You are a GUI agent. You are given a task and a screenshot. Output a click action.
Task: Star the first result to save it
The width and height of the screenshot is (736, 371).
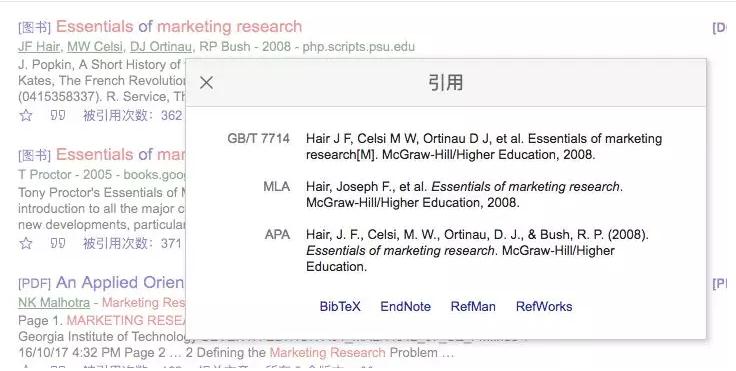coord(26,116)
